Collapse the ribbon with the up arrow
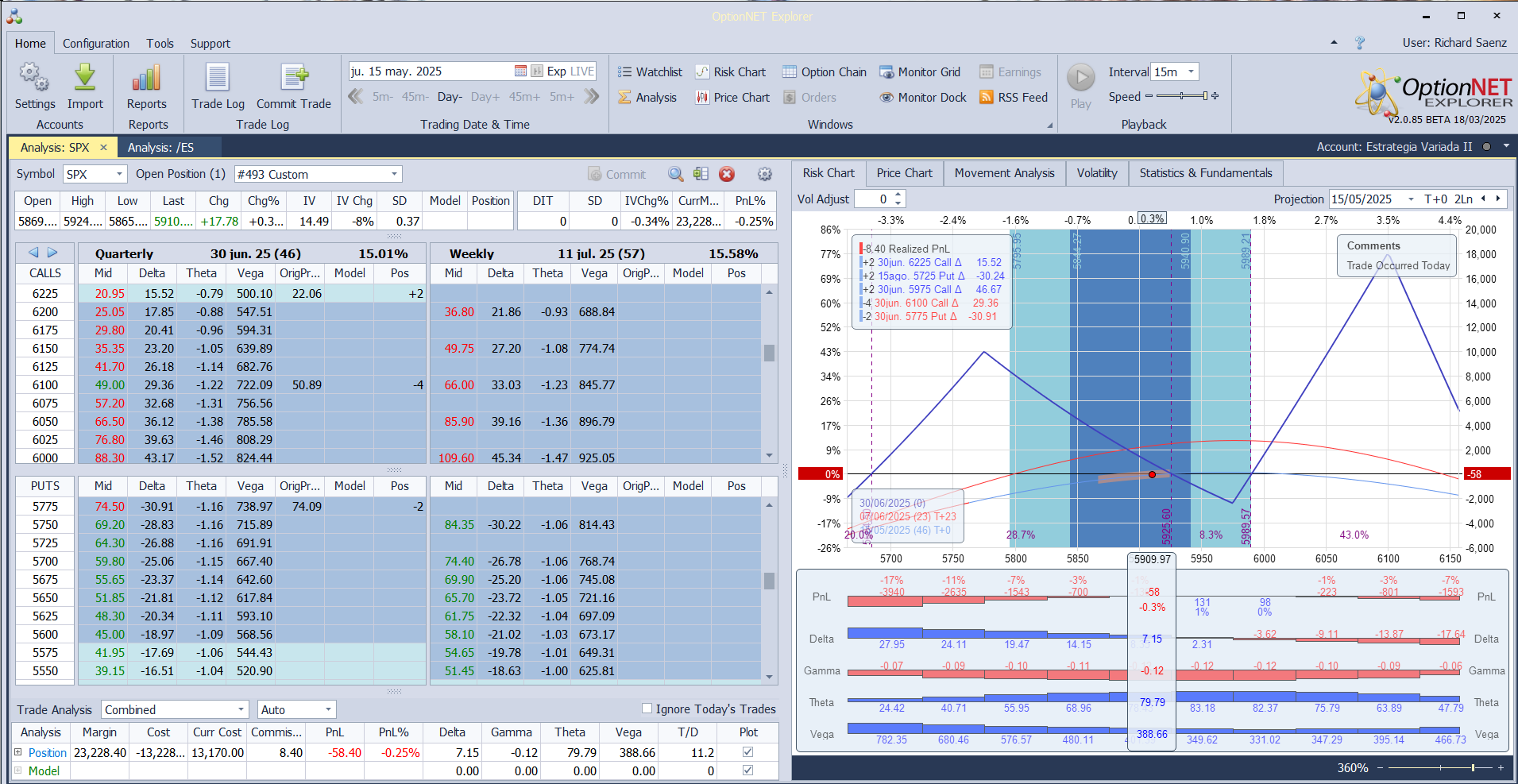The image size is (1518, 784). [x=1334, y=43]
